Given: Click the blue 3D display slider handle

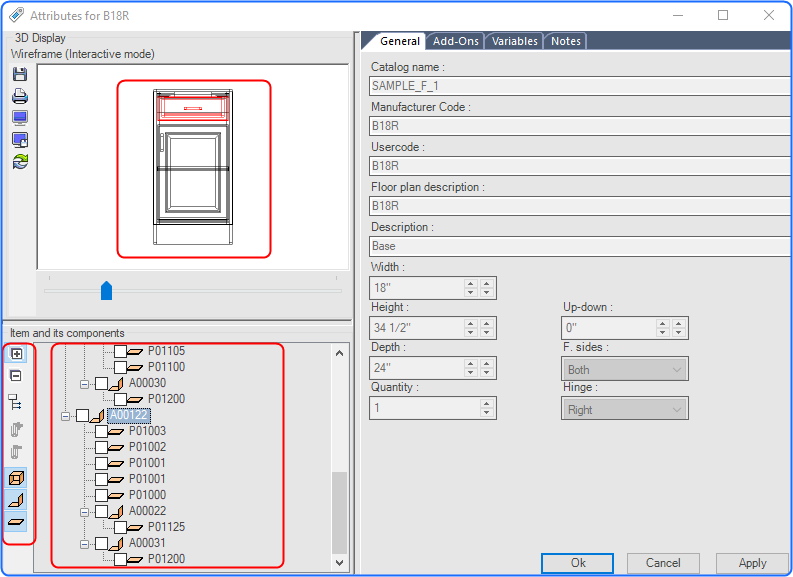Looking at the screenshot, I should 106,291.
